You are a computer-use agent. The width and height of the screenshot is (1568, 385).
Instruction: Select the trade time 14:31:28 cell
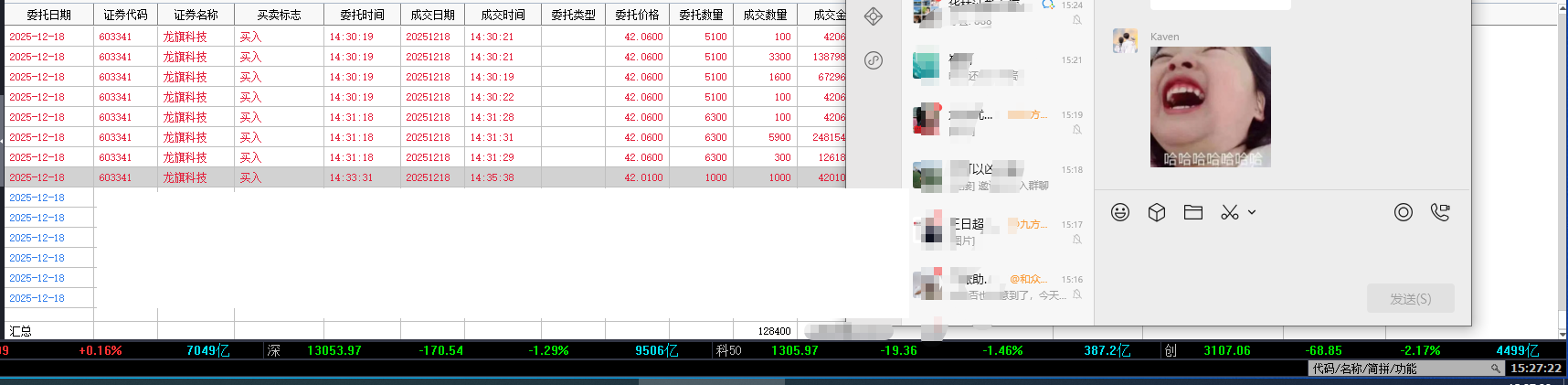503,117
